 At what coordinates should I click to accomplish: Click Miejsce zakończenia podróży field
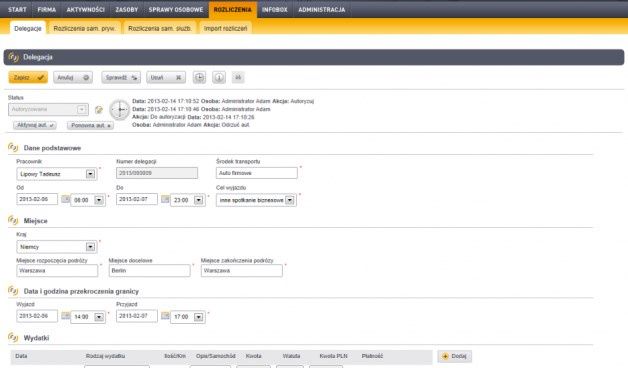(242, 271)
